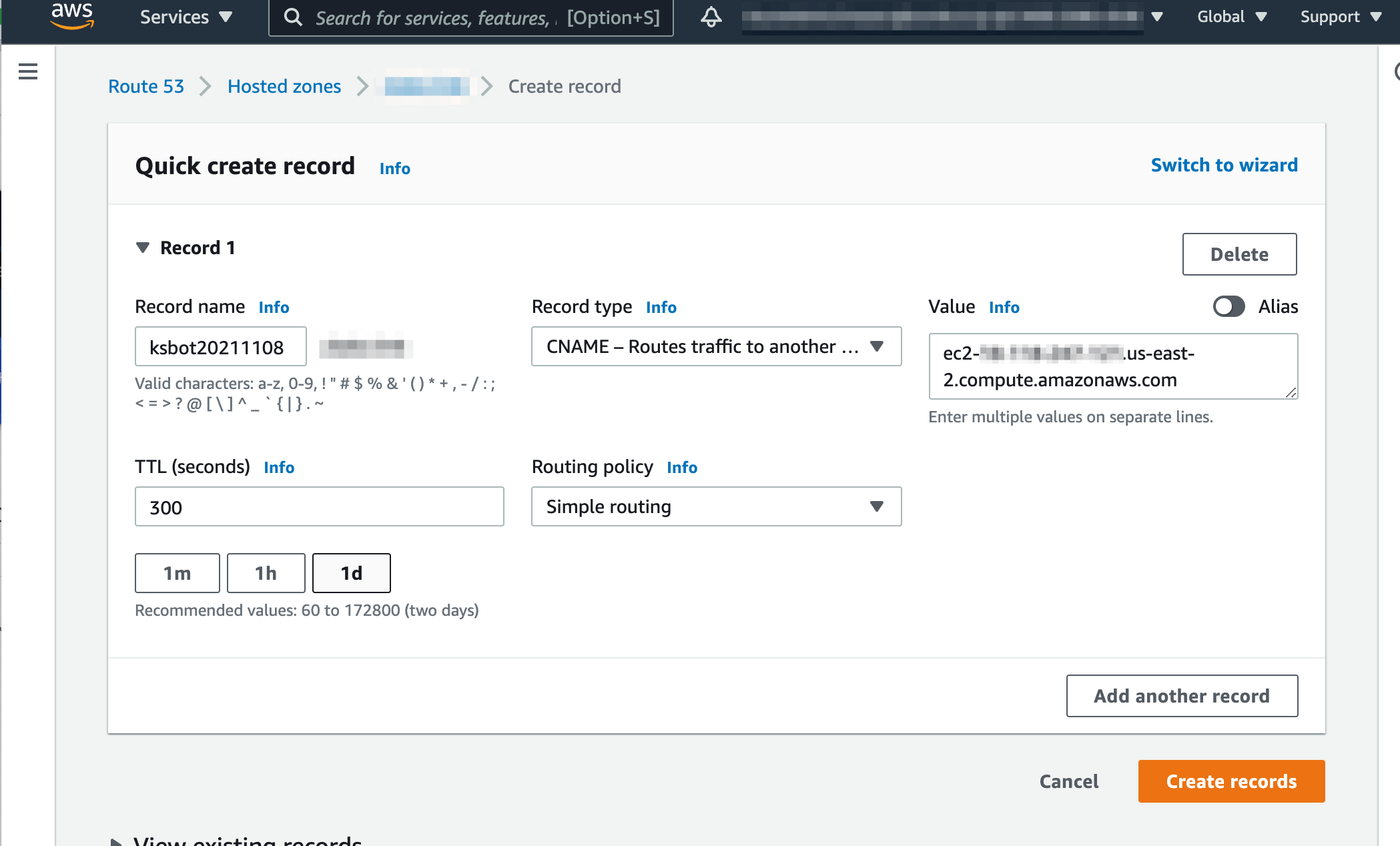
Task: Open the Global region dropdown
Action: (x=1232, y=17)
